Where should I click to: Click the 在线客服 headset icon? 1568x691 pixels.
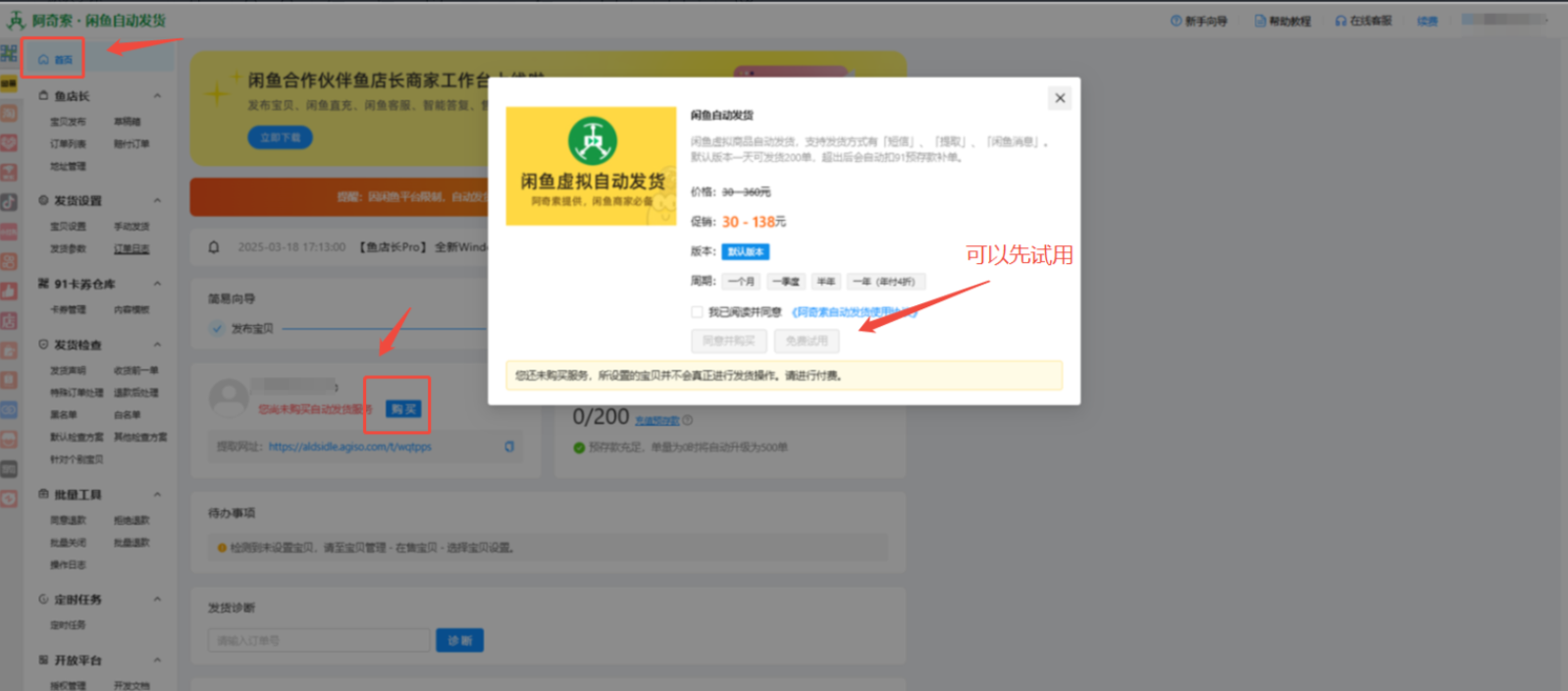(x=1340, y=21)
